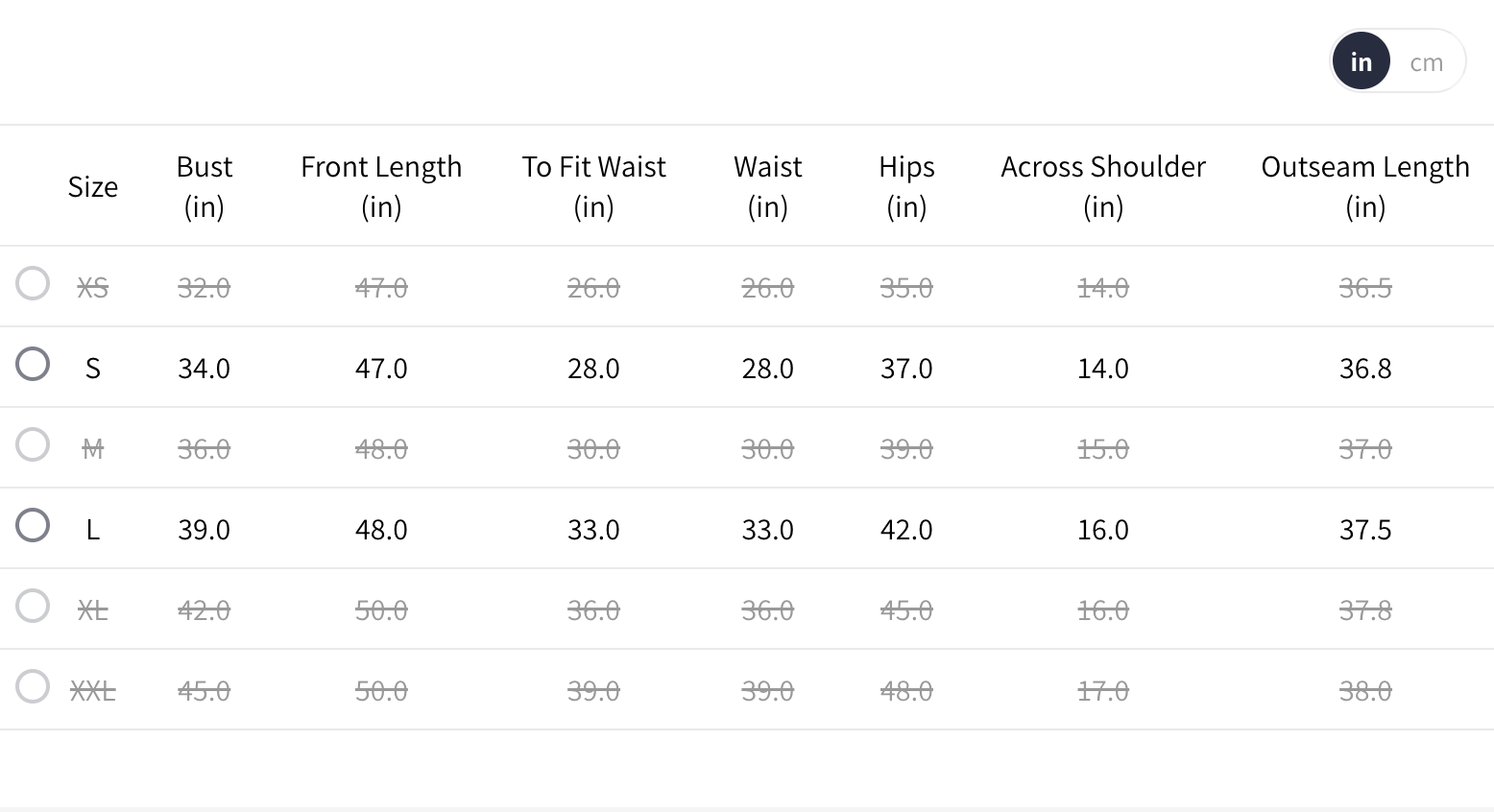The width and height of the screenshot is (1494, 812).
Task: Click the Waist (in) column header
Action: [x=767, y=187]
